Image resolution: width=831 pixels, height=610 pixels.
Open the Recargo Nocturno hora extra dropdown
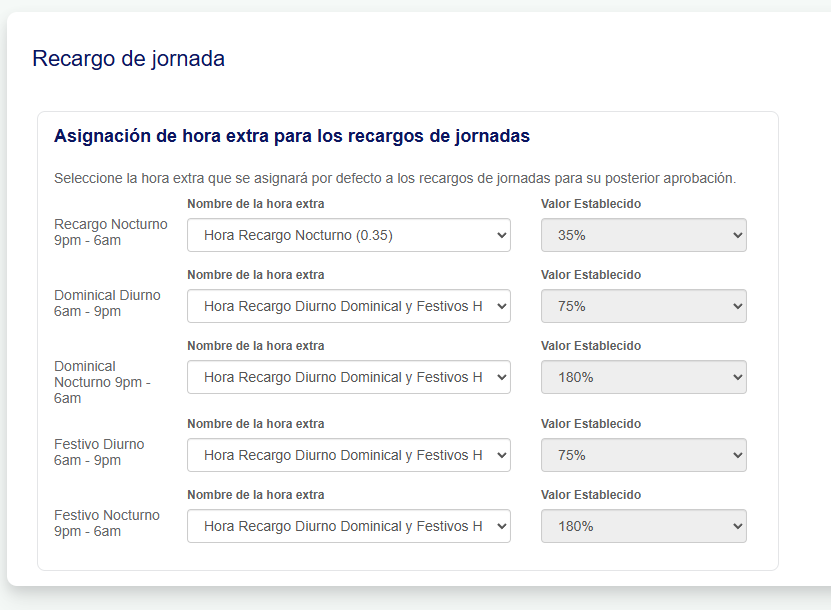pyautogui.click(x=349, y=235)
